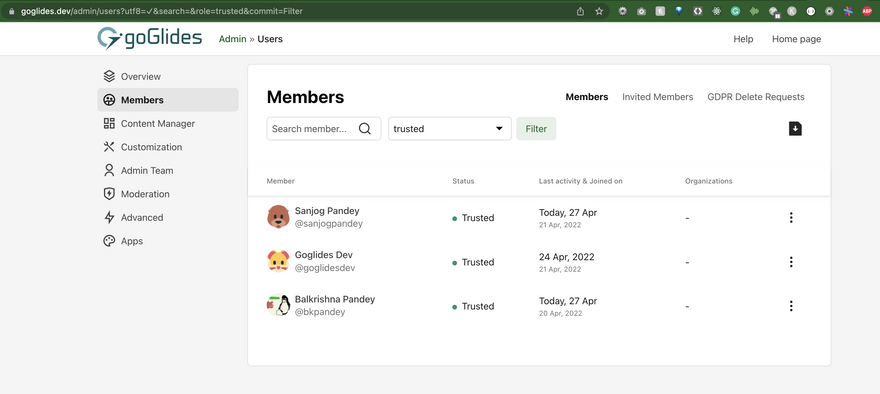This screenshot has height=394, width=880.
Task: Click the Filter button
Action: 536,129
